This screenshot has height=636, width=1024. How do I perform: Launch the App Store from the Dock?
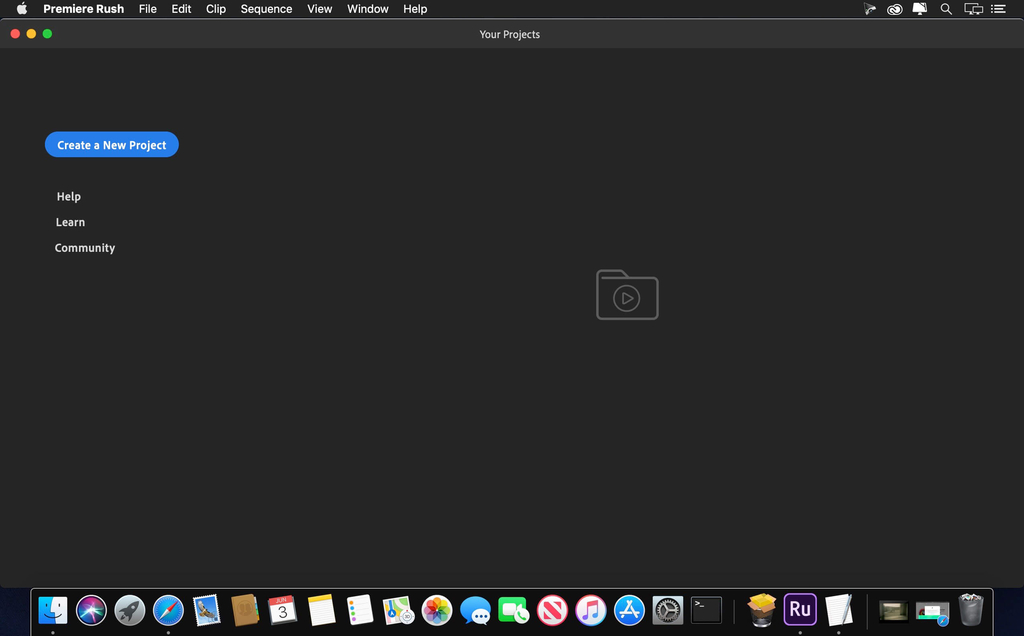(629, 610)
